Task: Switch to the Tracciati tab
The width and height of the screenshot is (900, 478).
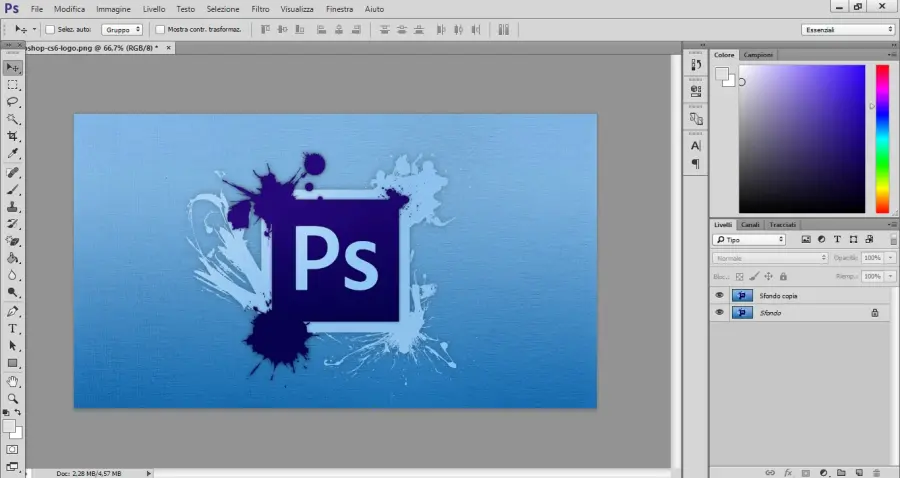Action: click(783, 225)
